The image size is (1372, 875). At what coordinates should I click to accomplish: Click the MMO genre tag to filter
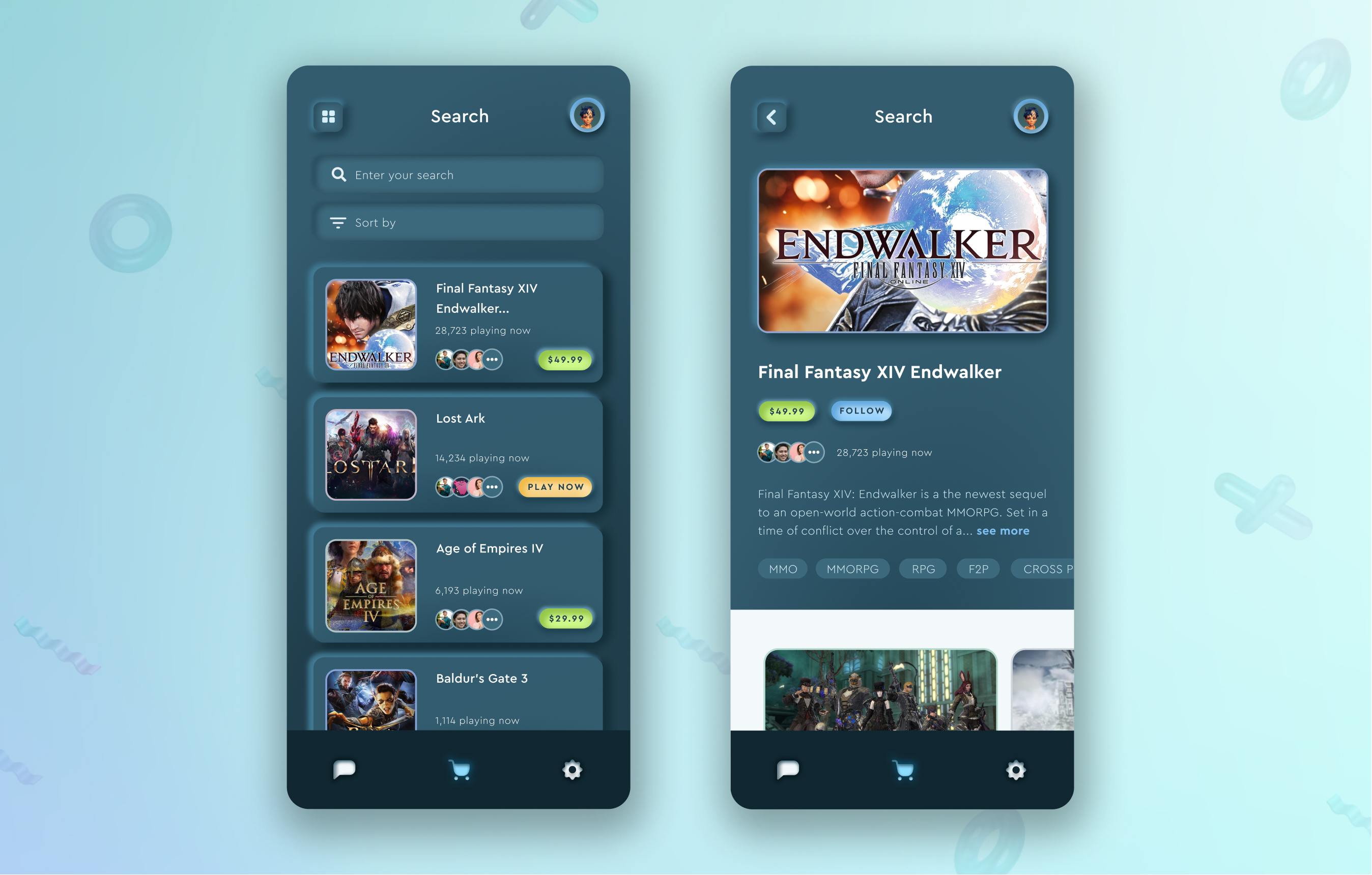782,568
